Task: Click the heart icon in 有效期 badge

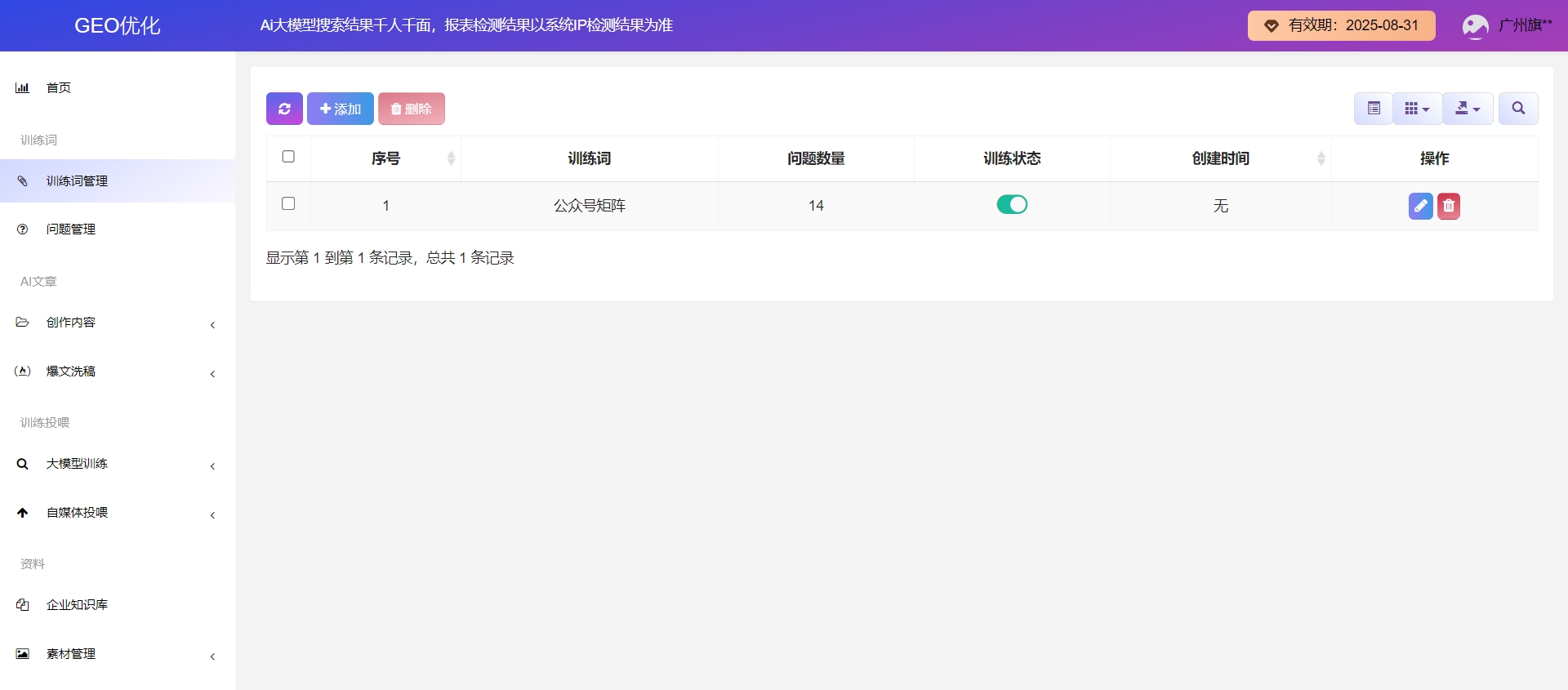Action: pyautogui.click(x=1272, y=26)
